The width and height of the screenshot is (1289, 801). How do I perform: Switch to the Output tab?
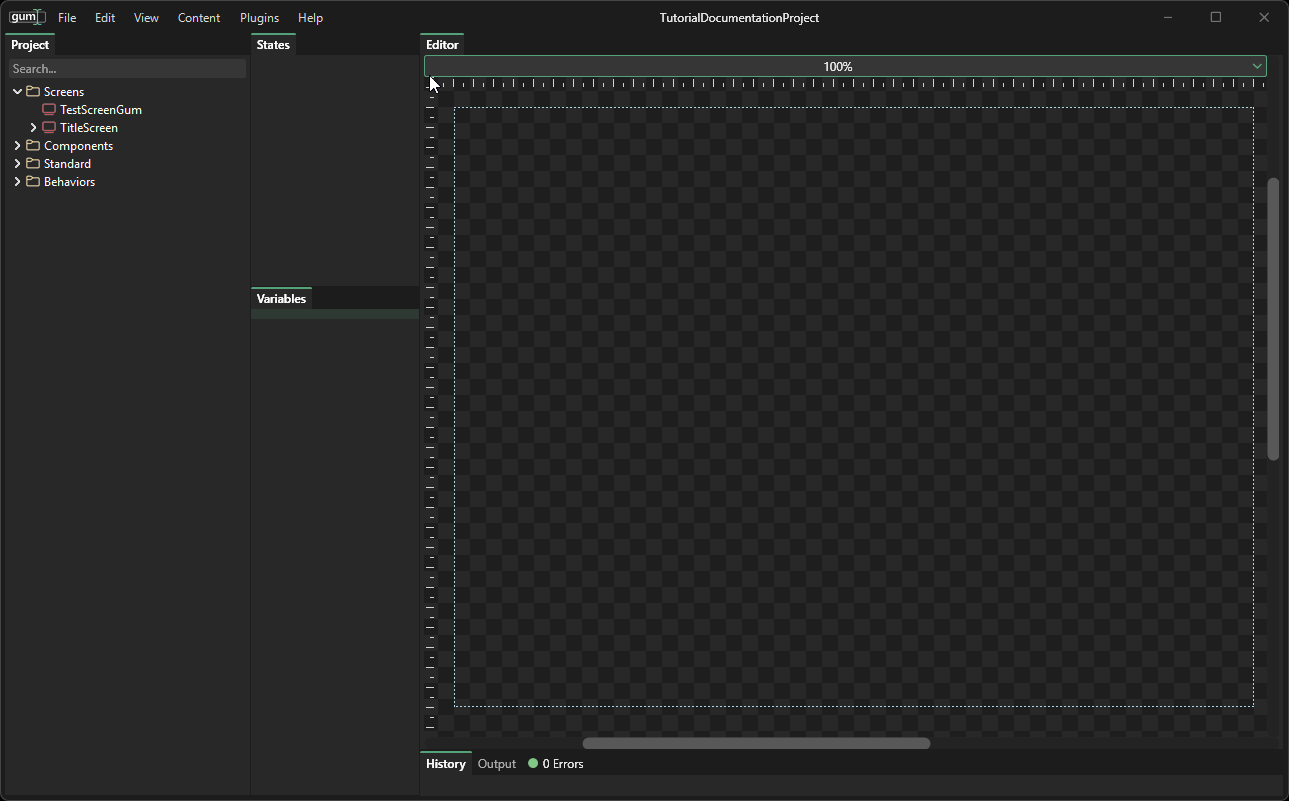(x=496, y=764)
